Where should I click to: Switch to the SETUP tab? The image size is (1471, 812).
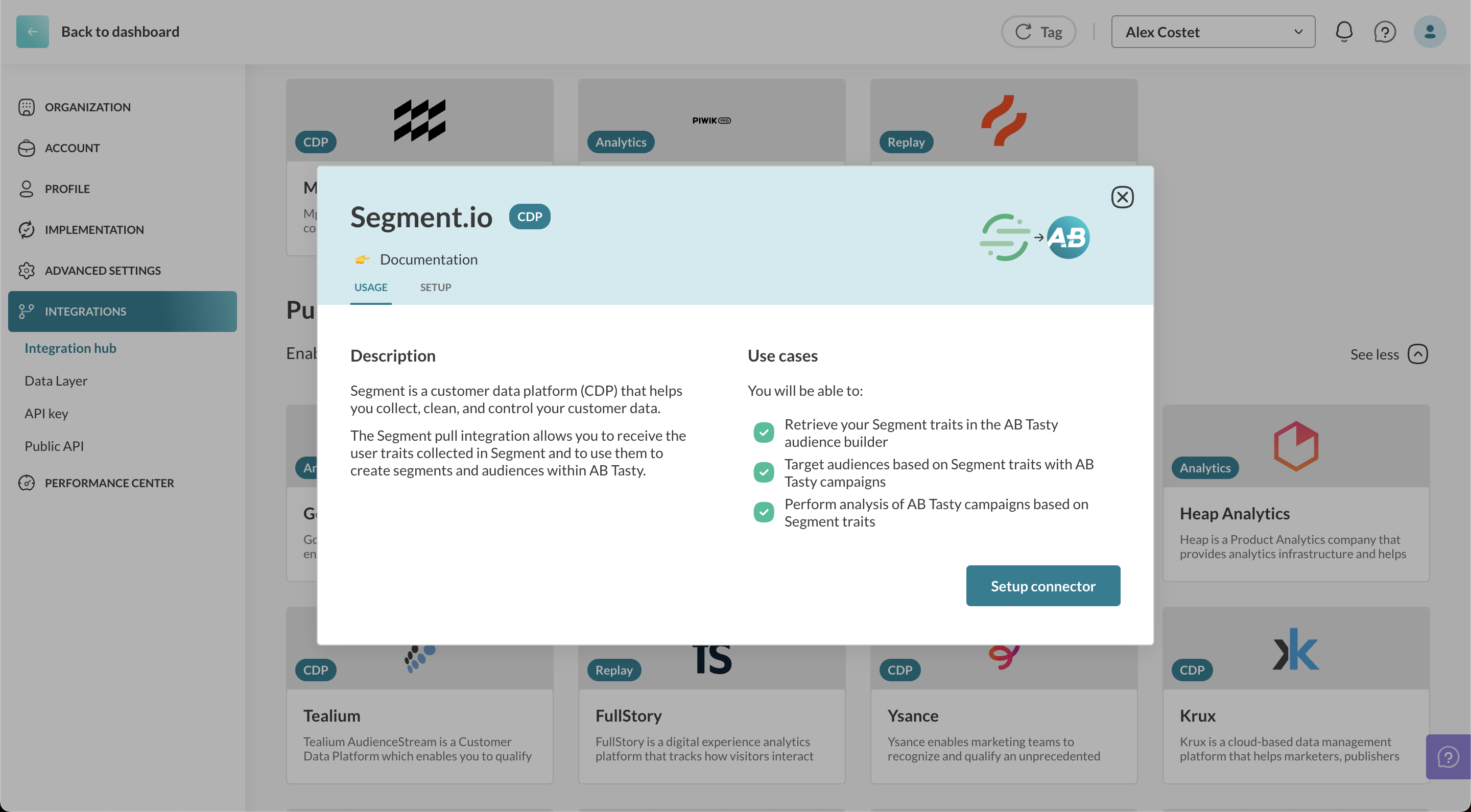click(435, 287)
